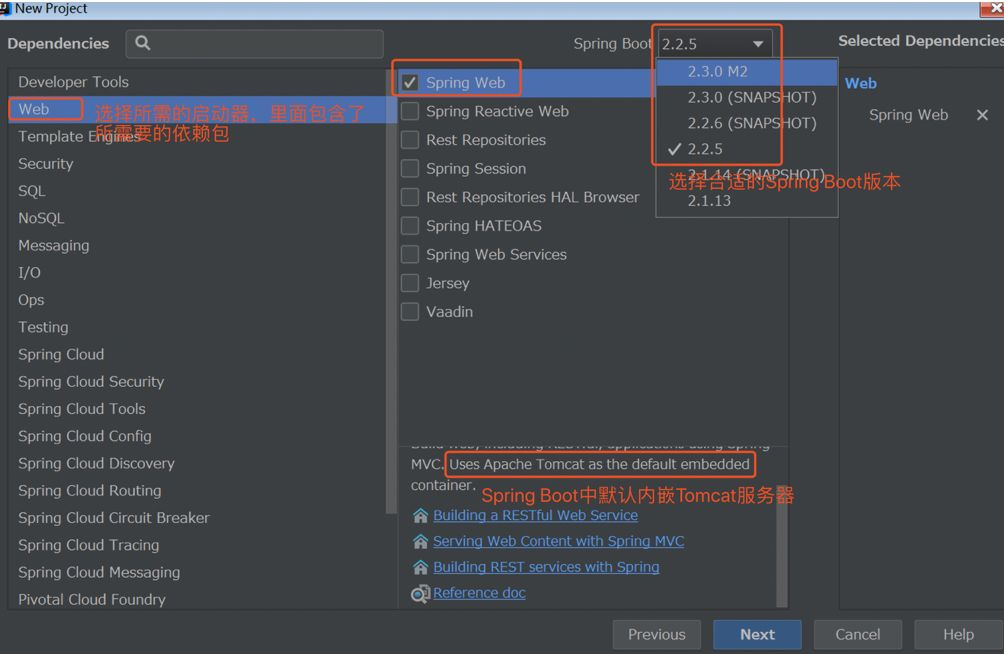Uncheck the Spring Web checkbox
Screen dimensions: 1004x654
coord(410,83)
